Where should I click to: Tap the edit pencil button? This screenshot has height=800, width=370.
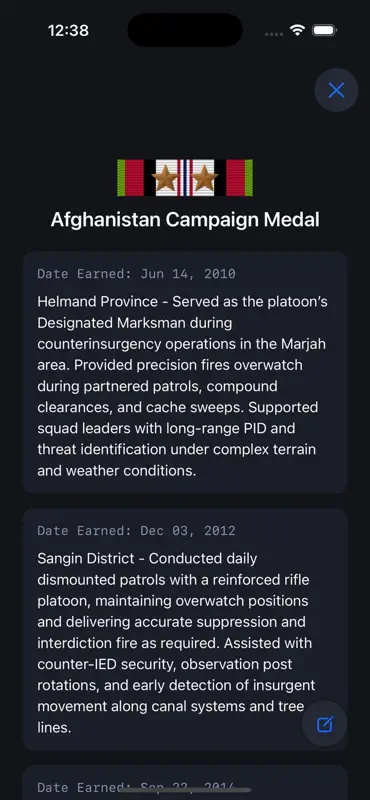(x=325, y=724)
